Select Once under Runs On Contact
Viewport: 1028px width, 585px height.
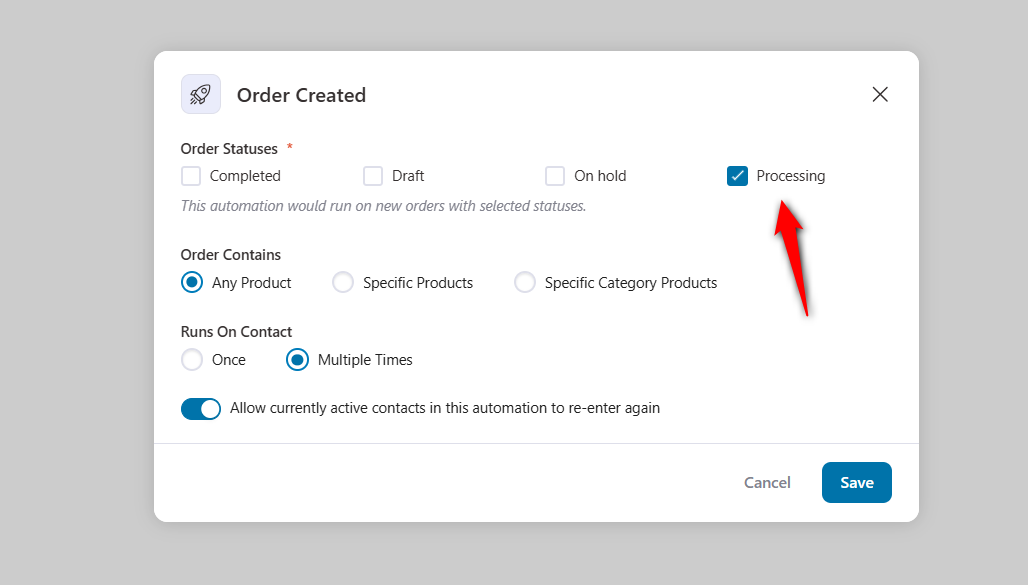point(191,359)
